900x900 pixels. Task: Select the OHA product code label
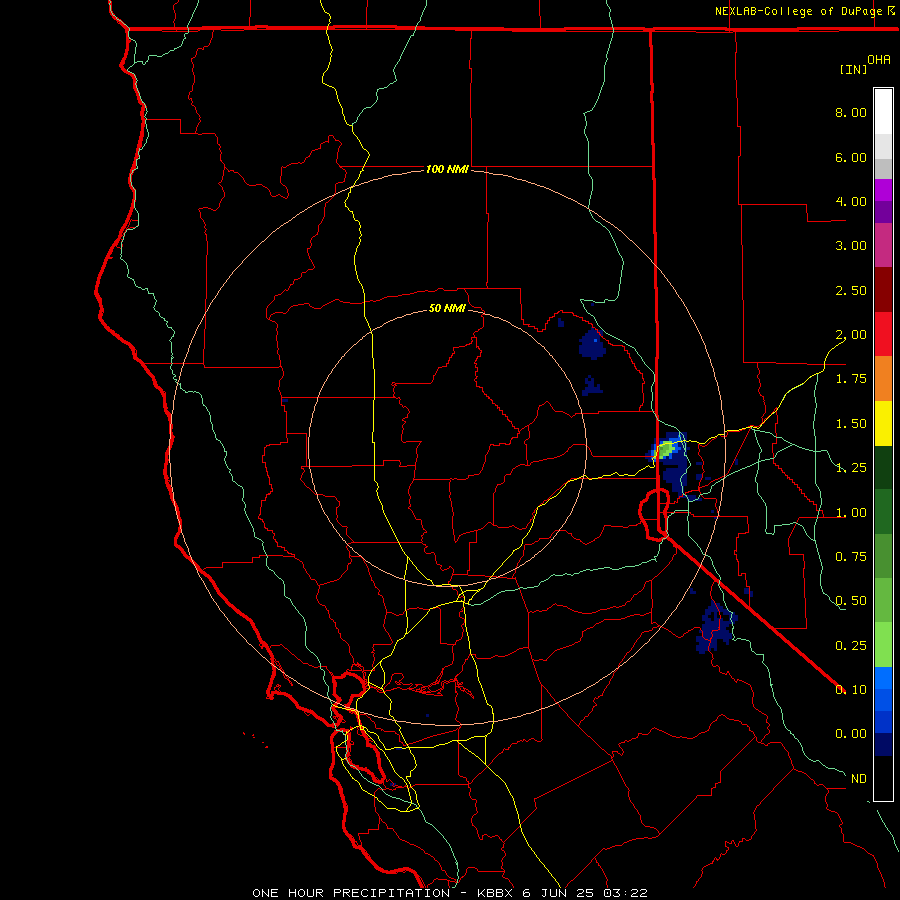pos(879,60)
